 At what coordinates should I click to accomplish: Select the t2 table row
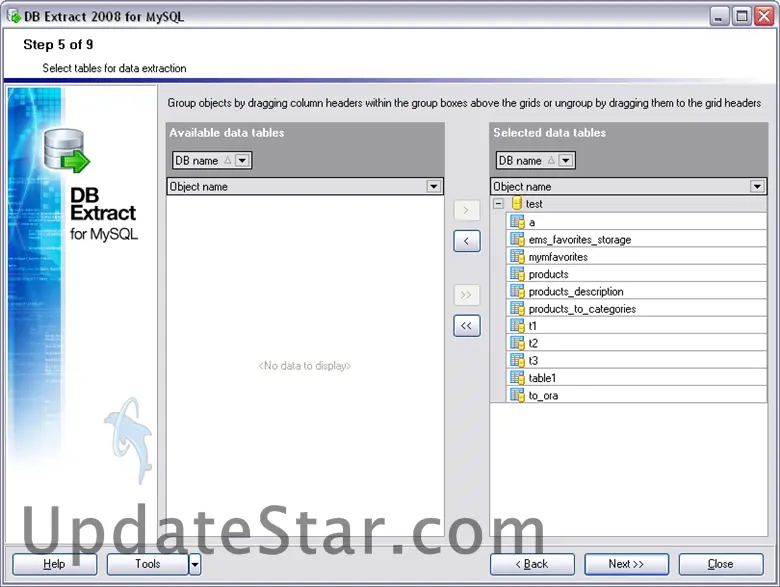pos(636,343)
